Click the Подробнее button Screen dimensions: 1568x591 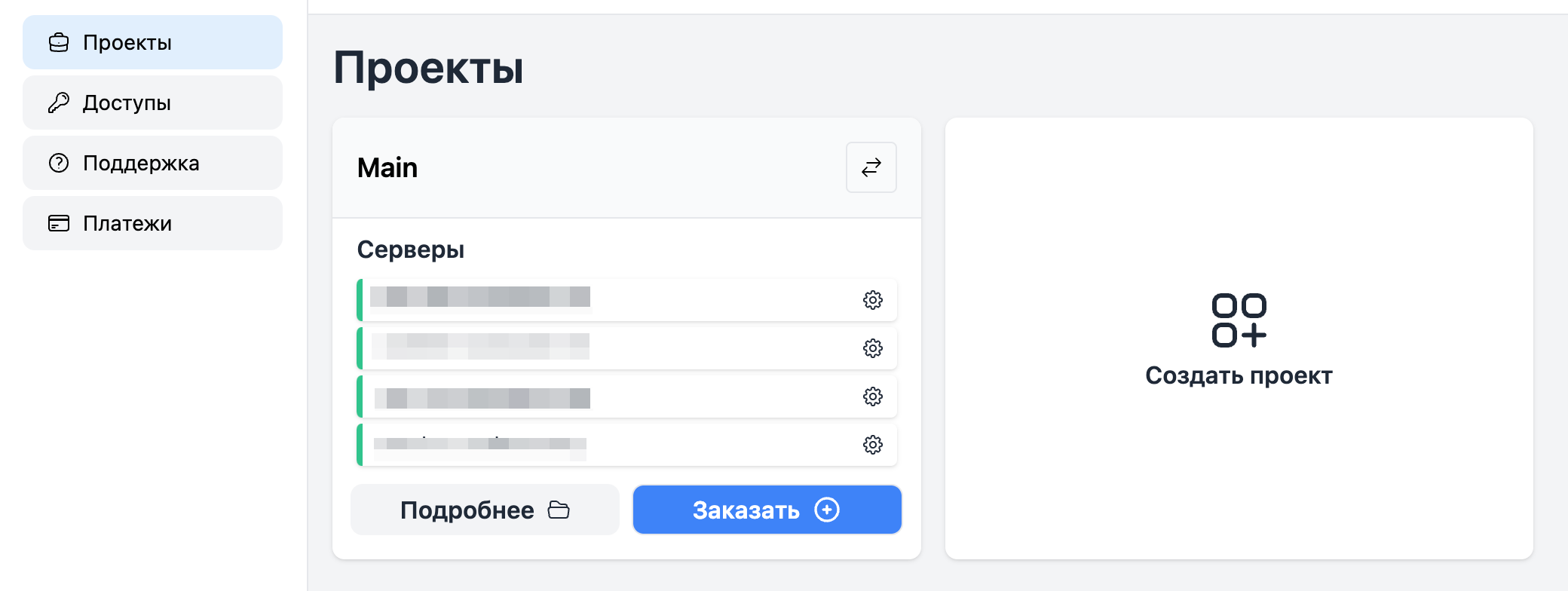coord(485,510)
